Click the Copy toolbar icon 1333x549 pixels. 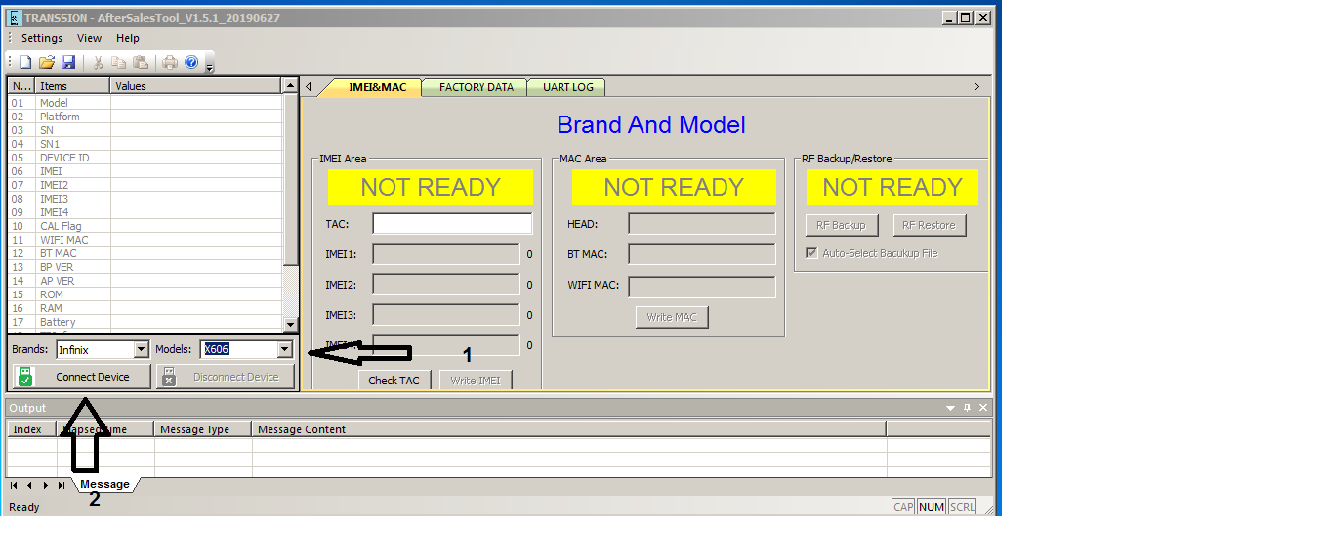tap(119, 62)
